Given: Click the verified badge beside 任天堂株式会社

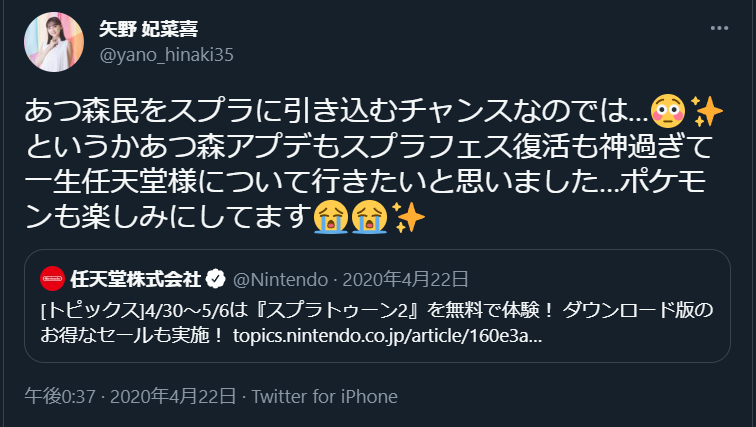Looking at the screenshot, I should [215, 276].
